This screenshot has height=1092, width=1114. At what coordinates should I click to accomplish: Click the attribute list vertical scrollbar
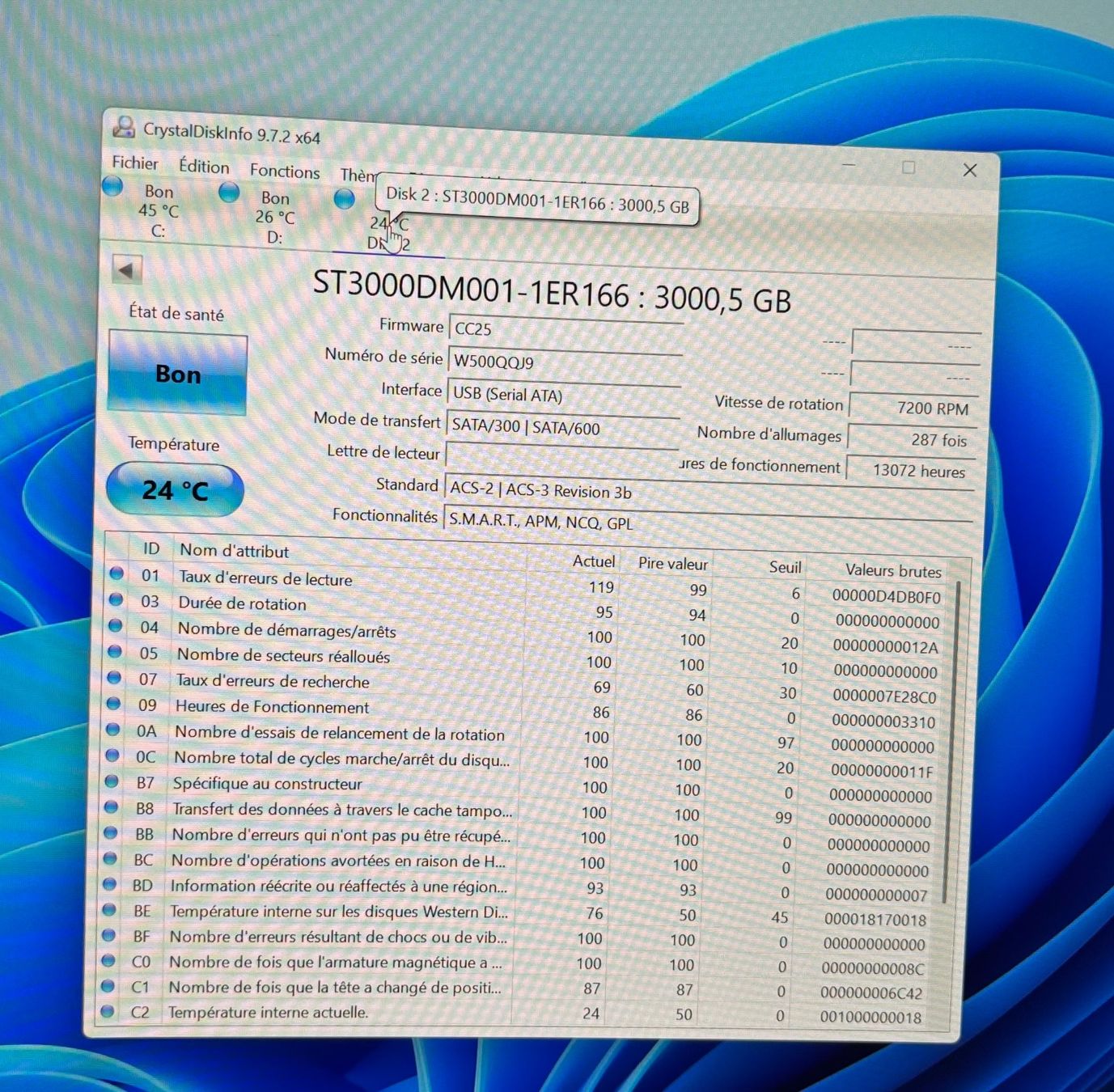(951, 740)
